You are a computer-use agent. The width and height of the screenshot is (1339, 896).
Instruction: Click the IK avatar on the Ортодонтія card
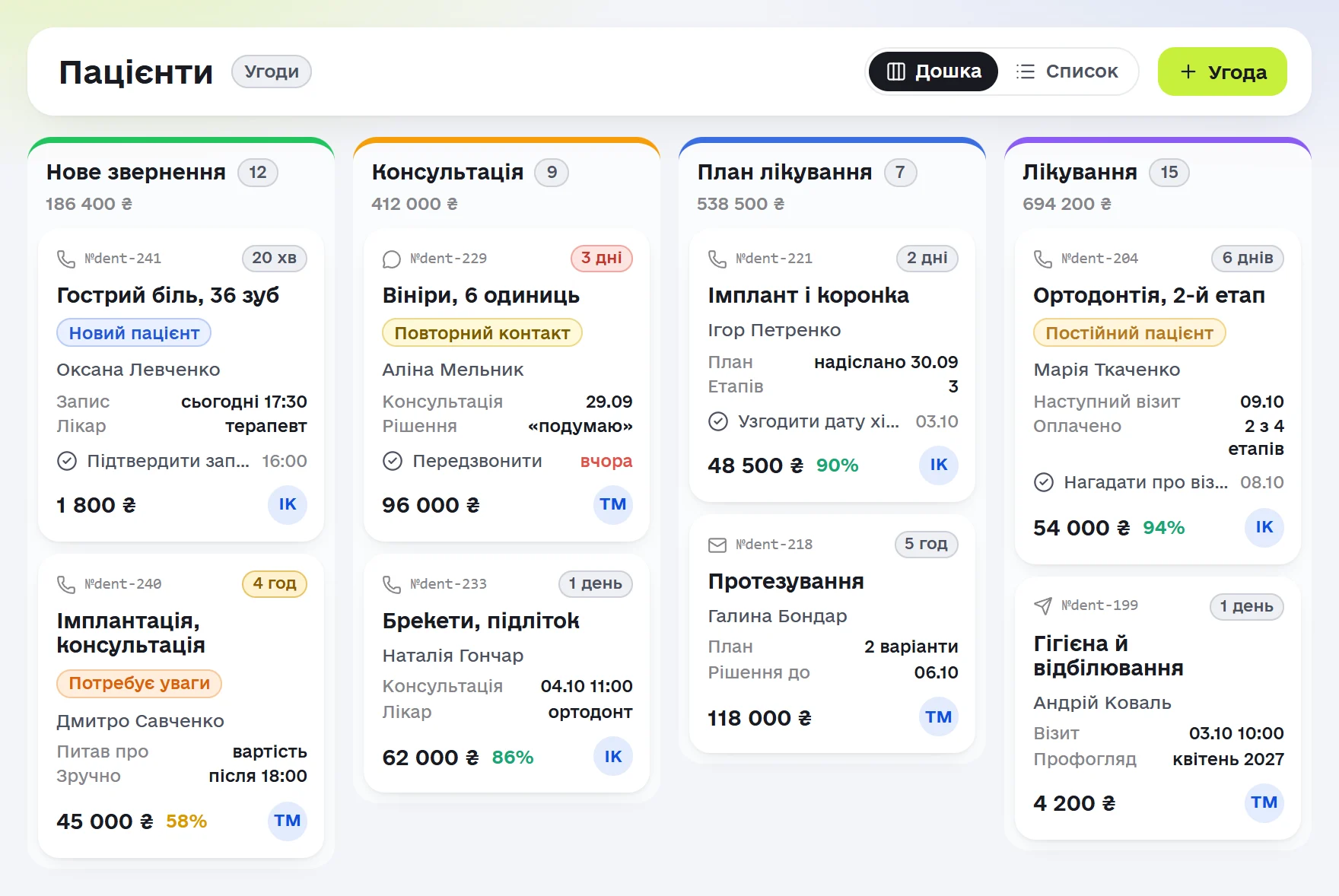[x=1264, y=527]
